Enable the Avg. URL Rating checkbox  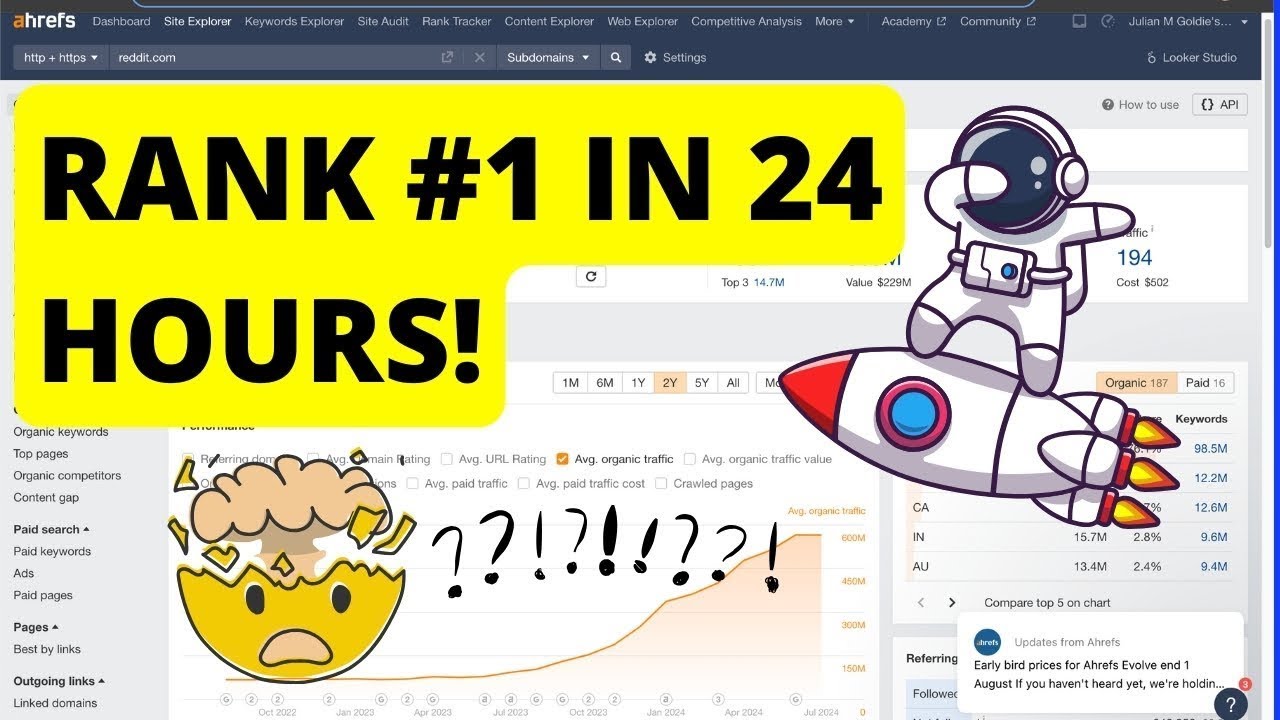[x=446, y=459]
